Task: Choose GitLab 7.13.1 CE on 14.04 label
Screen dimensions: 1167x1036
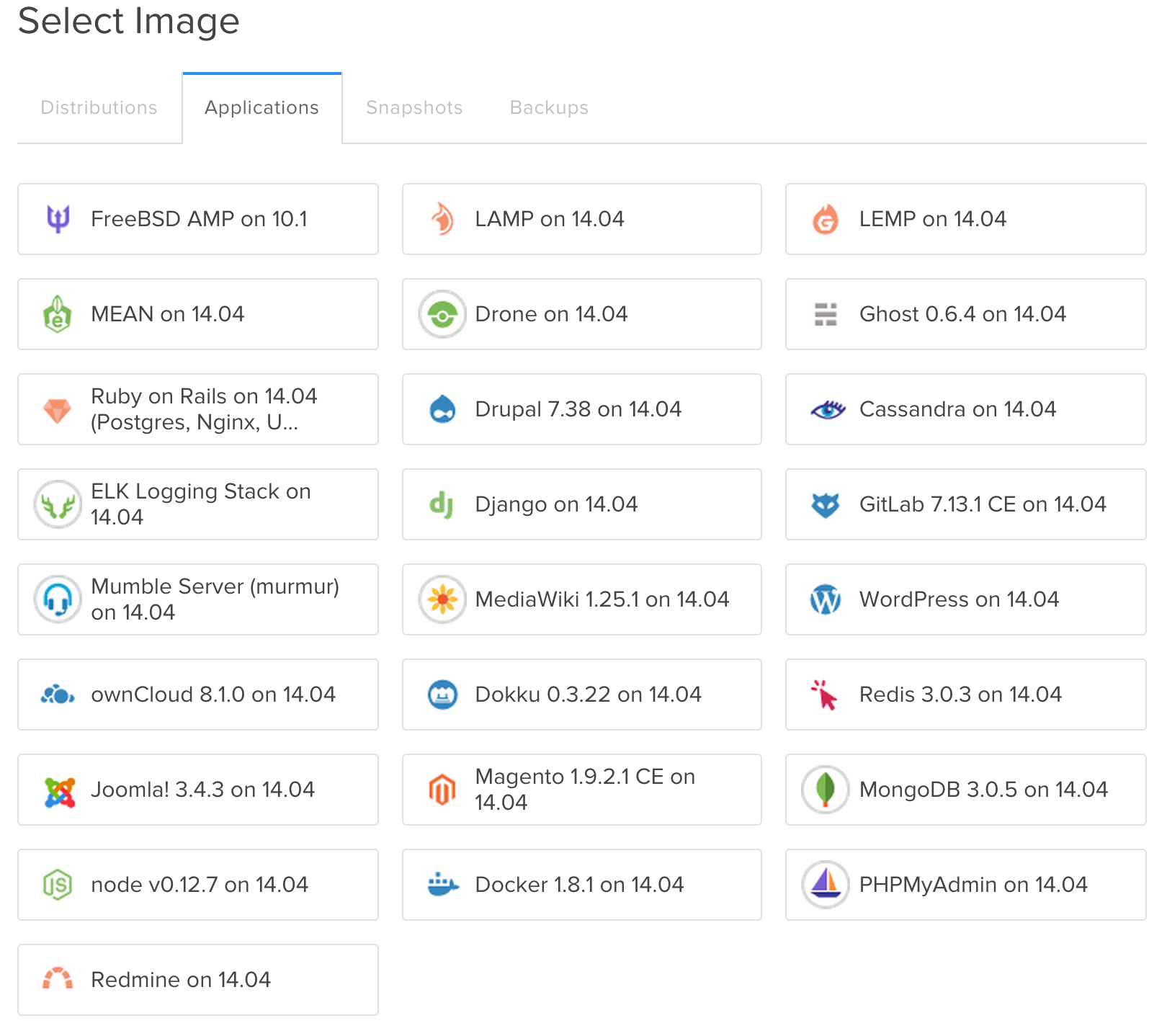Action: (983, 504)
